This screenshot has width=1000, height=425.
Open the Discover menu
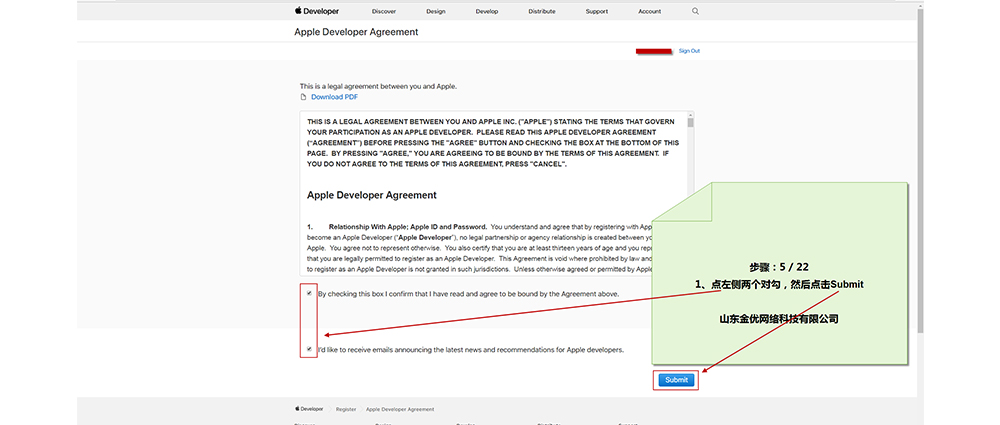pyautogui.click(x=383, y=11)
